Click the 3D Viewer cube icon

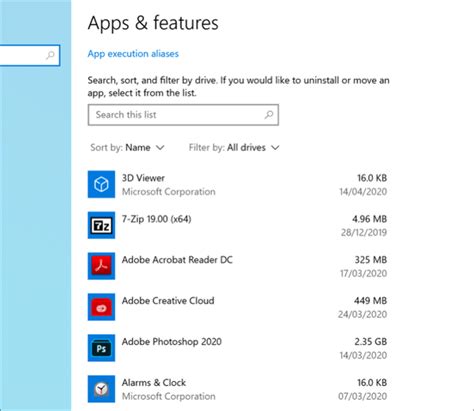click(101, 184)
